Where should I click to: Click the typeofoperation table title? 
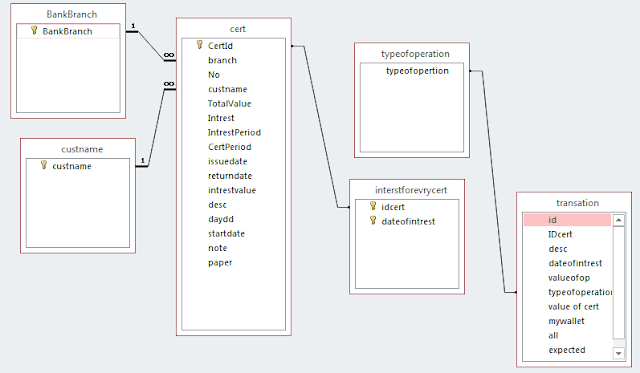coord(415,54)
